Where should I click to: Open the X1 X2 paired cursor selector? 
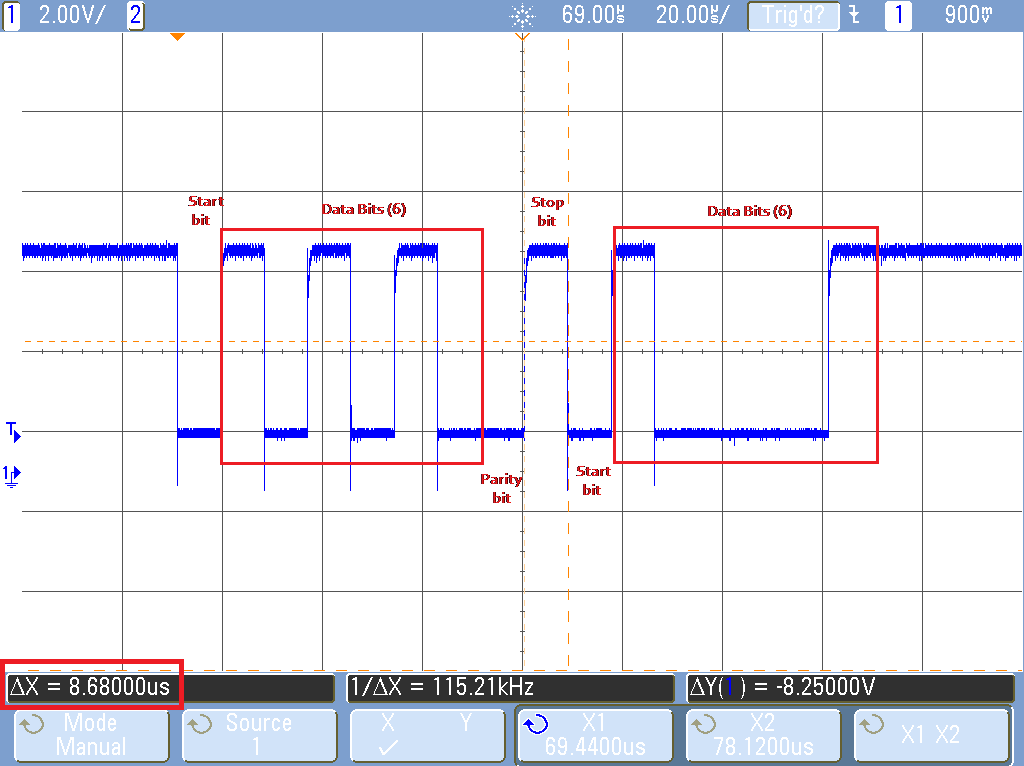[x=932, y=734]
